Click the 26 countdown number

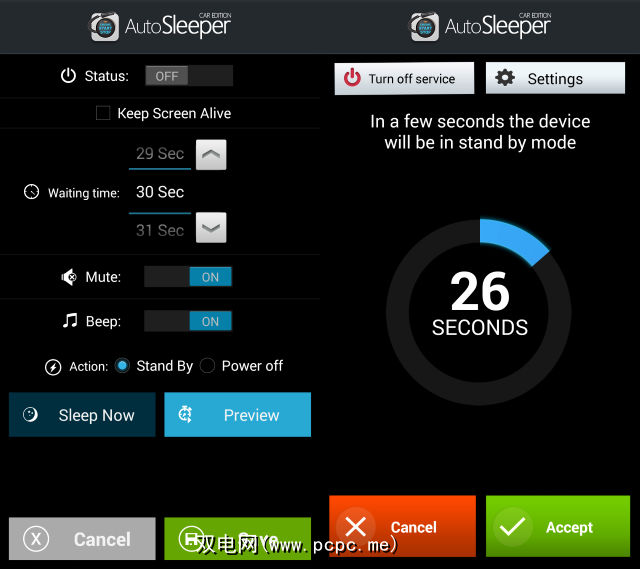tap(480, 291)
